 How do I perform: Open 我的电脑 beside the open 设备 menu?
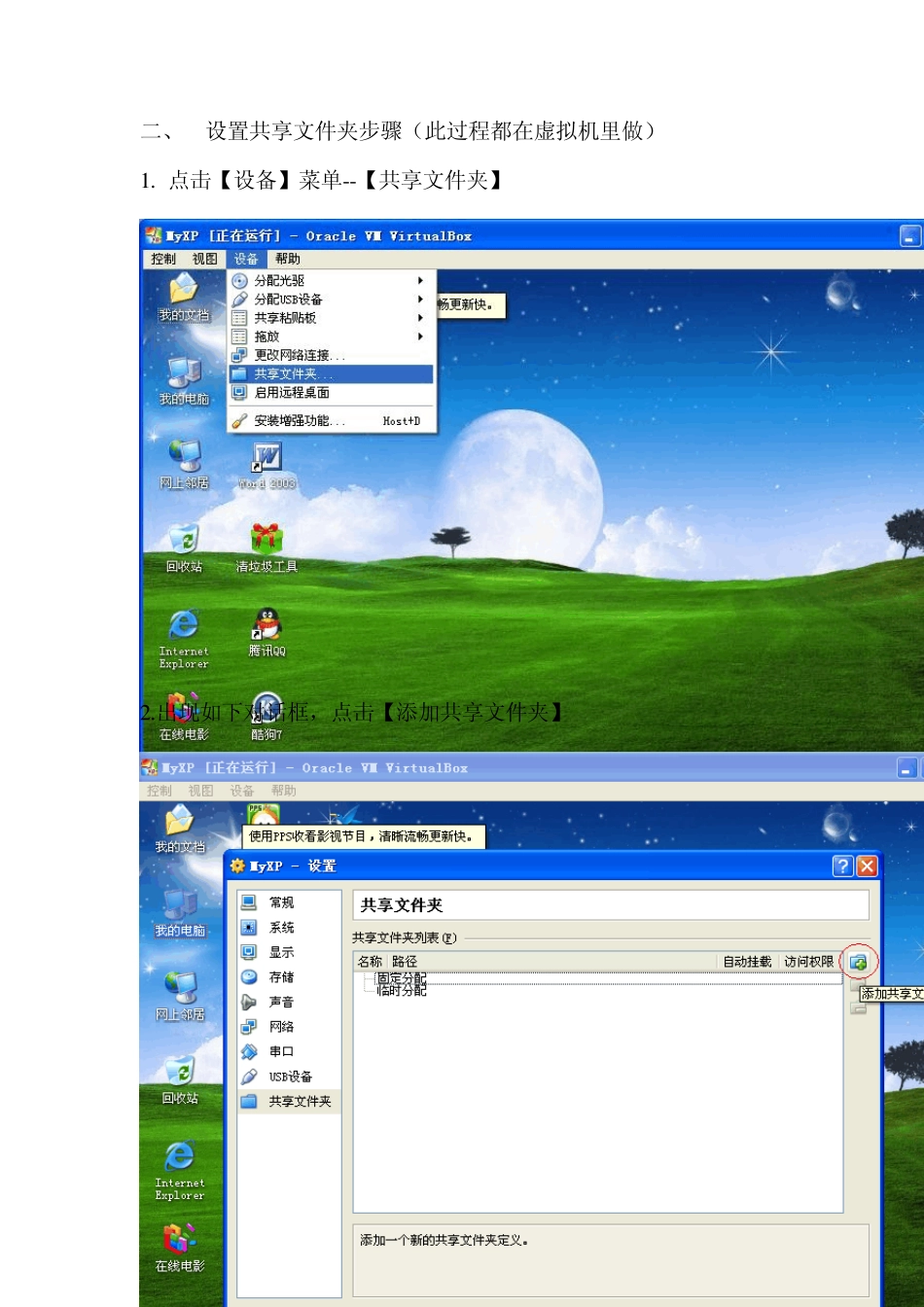pyautogui.click(x=184, y=381)
